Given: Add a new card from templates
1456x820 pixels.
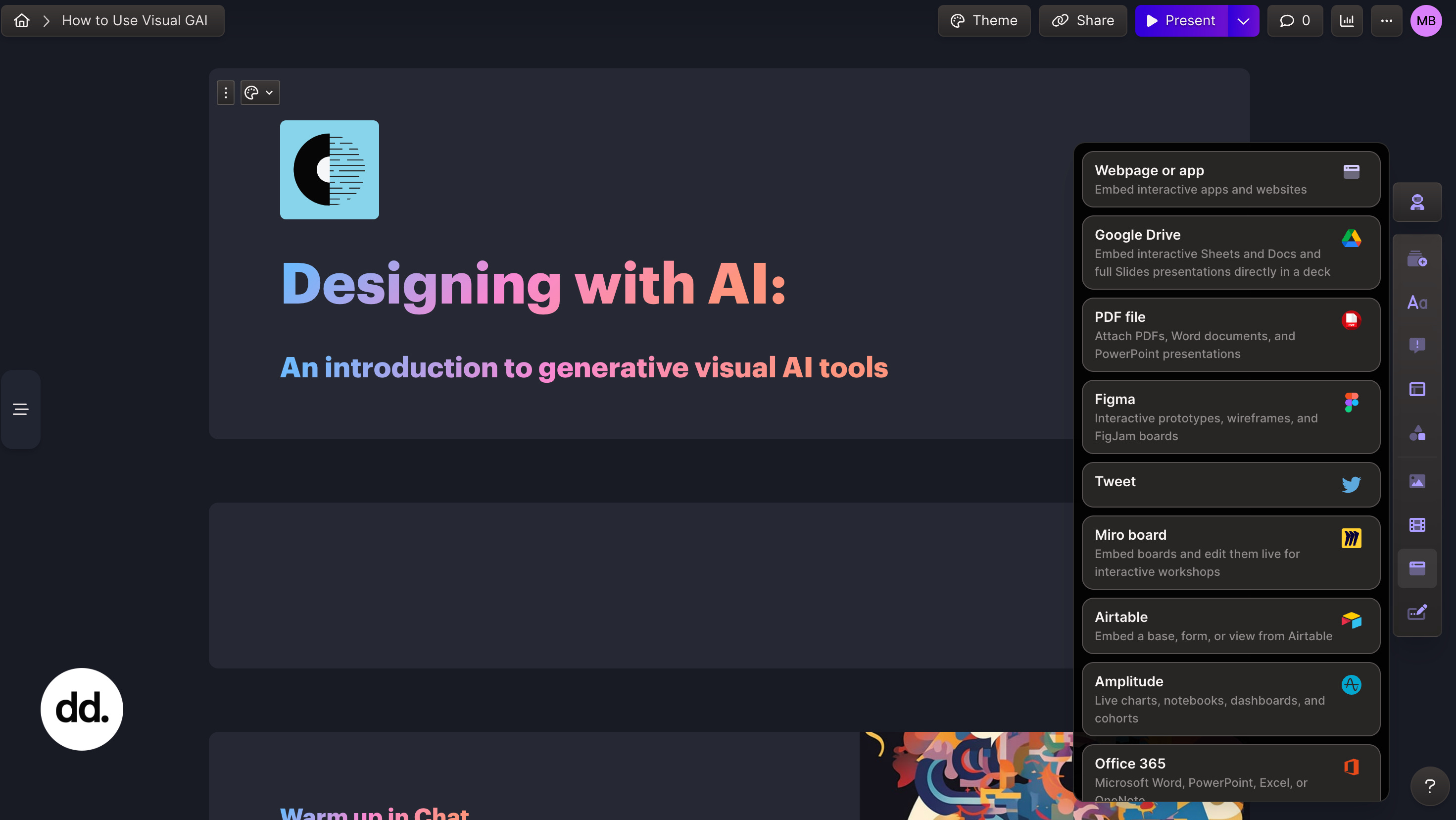Looking at the screenshot, I should coord(1417,260).
